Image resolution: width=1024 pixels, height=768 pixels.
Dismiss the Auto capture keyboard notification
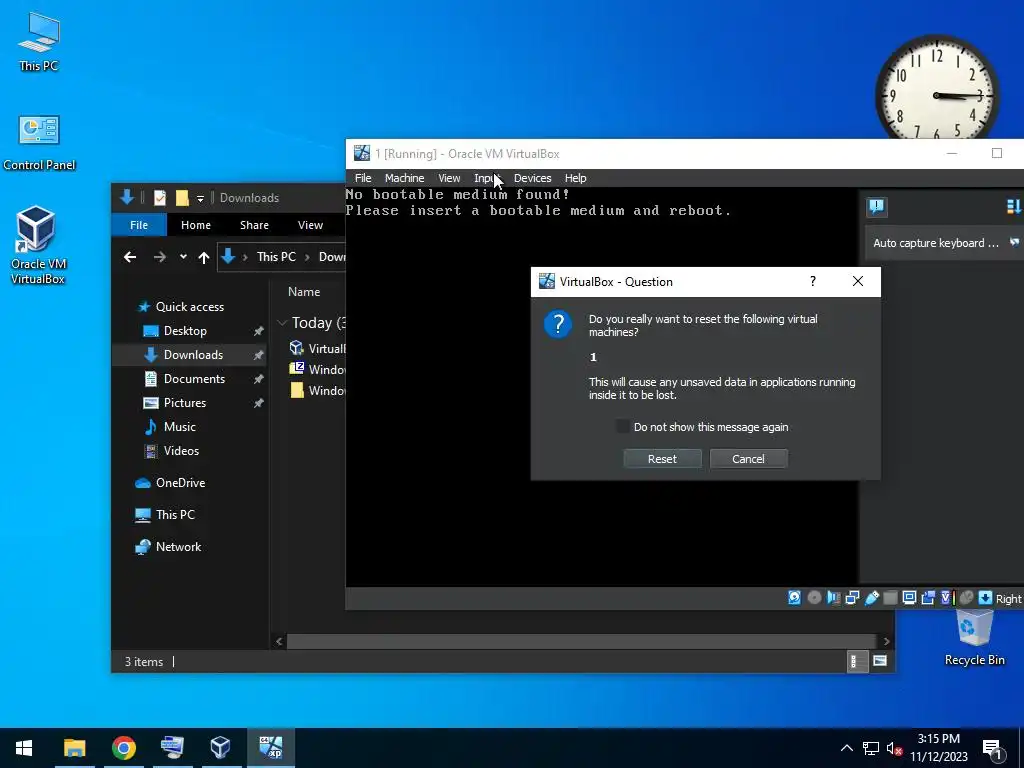click(1014, 242)
